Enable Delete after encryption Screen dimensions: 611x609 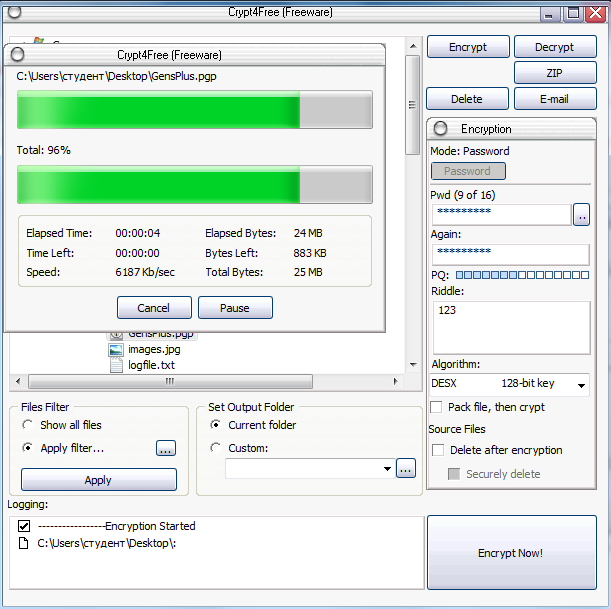click(x=438, y=450)
